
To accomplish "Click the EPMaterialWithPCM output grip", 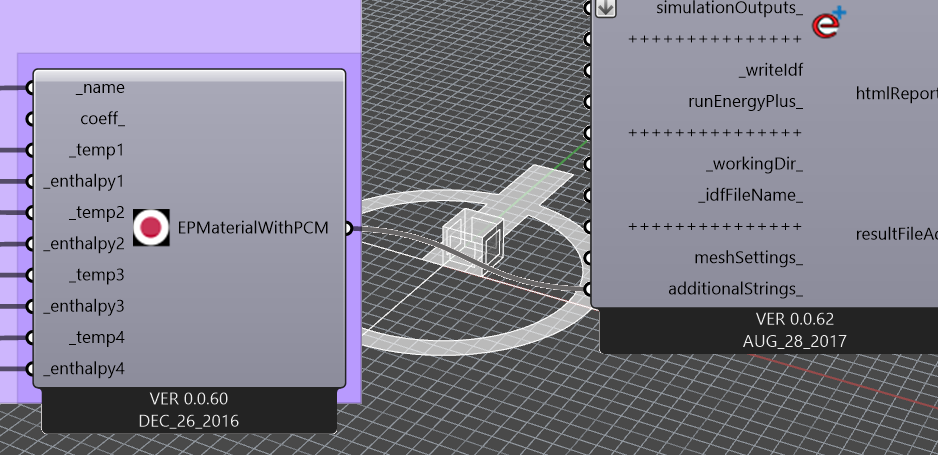I will 349,228.
